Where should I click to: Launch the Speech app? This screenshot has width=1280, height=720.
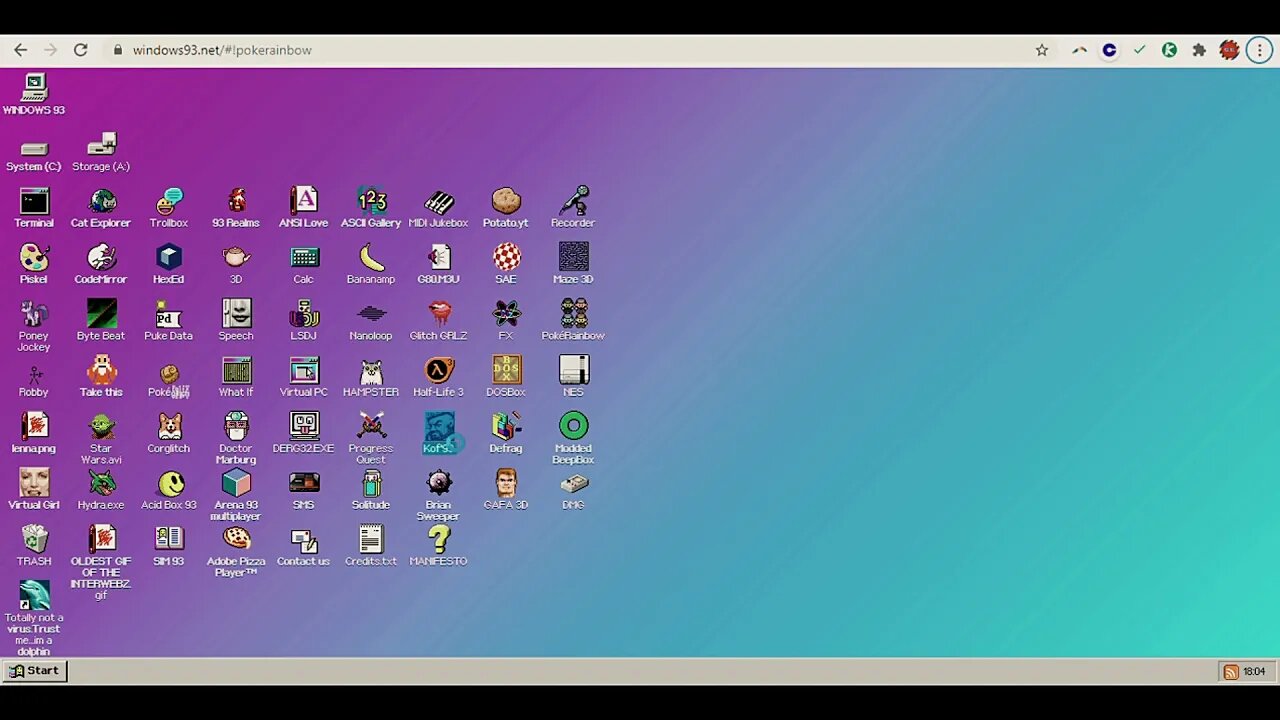(x=236, y=320)
